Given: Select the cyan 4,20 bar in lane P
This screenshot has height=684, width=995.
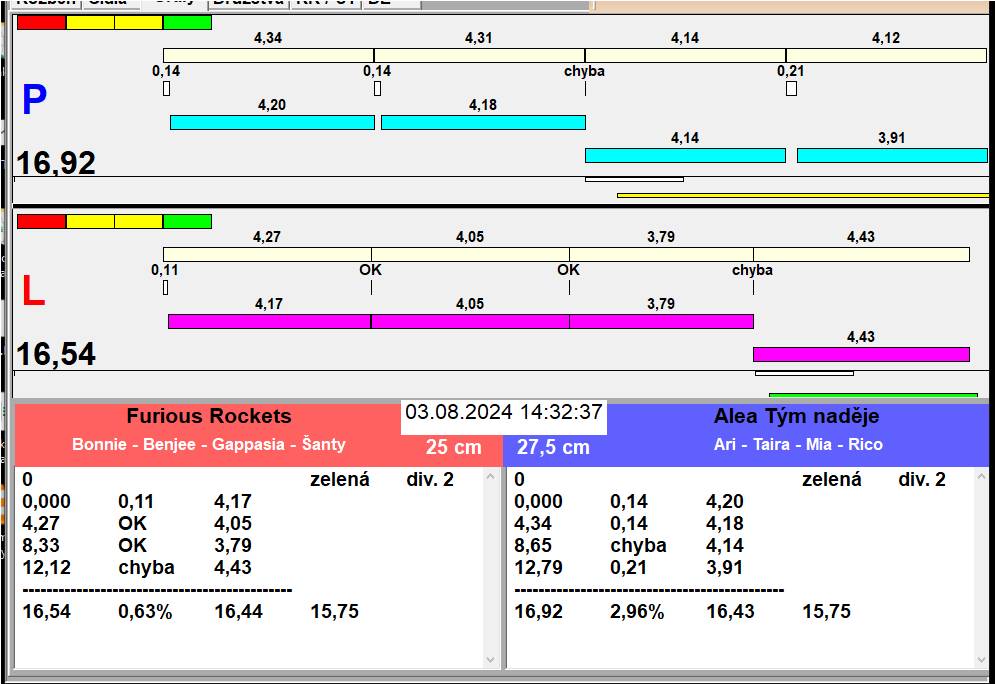Looking at the screenshot, I should tap(272, 122).
